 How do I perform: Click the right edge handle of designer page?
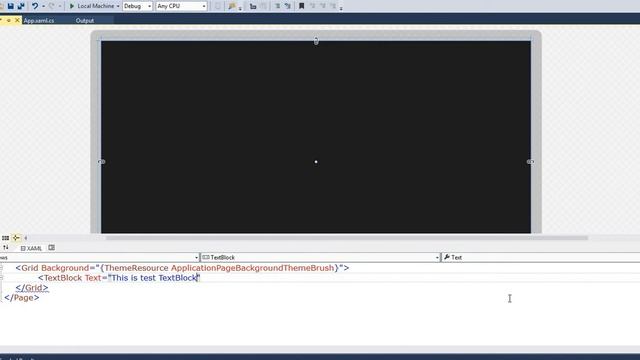(x=530, y=162)
